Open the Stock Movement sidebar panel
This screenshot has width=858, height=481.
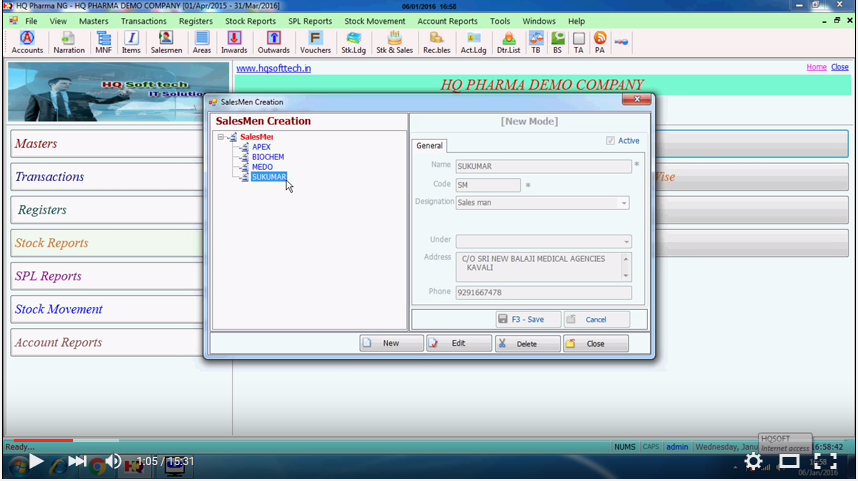coord(107,309)
